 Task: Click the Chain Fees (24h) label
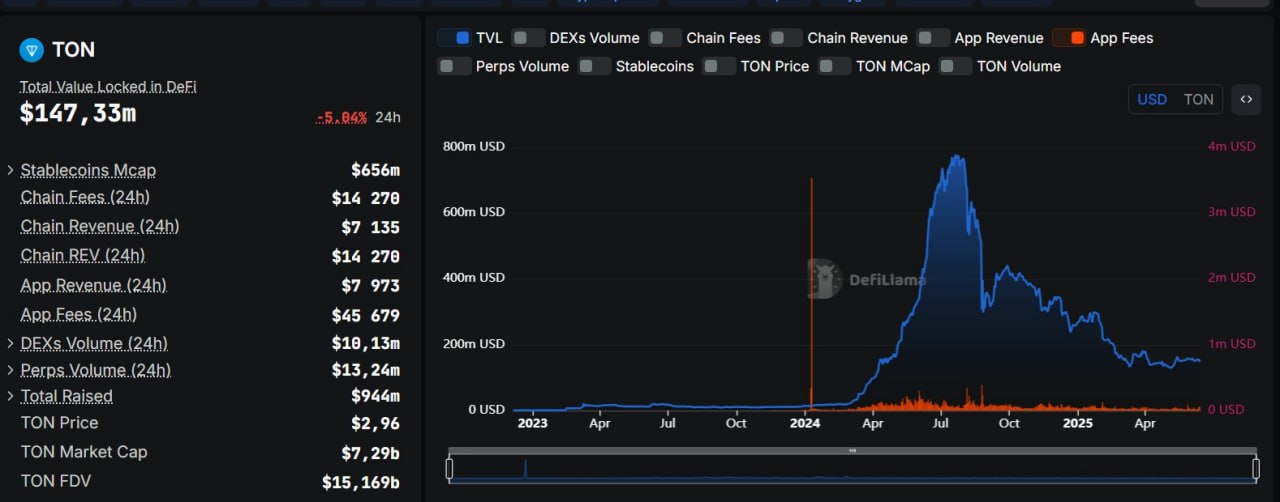[x=85, y=197]
